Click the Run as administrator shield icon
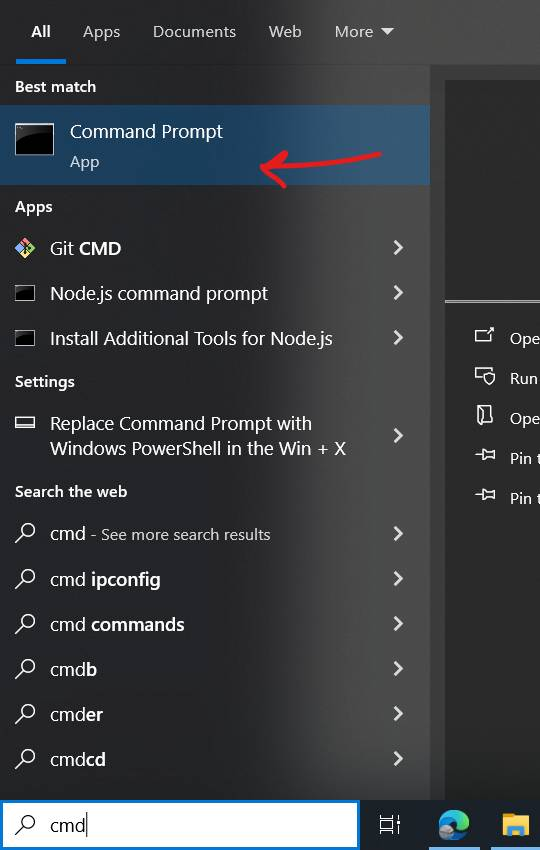540x850 pixels. (x=485, y=376)
